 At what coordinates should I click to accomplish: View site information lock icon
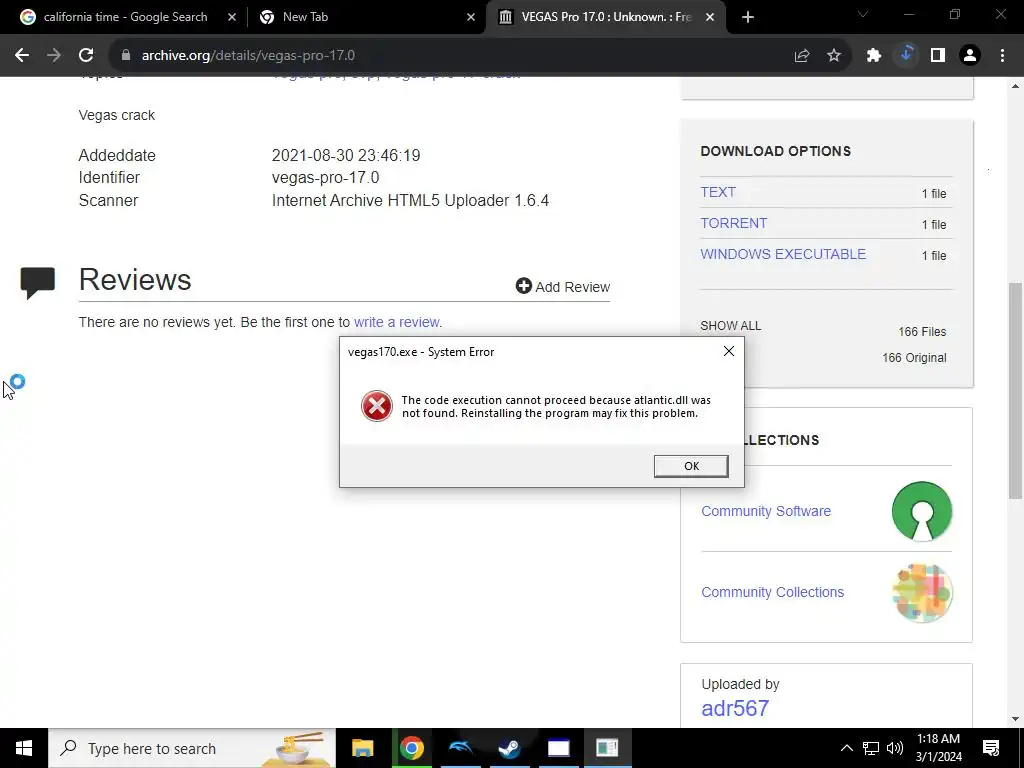click(126, 56)
